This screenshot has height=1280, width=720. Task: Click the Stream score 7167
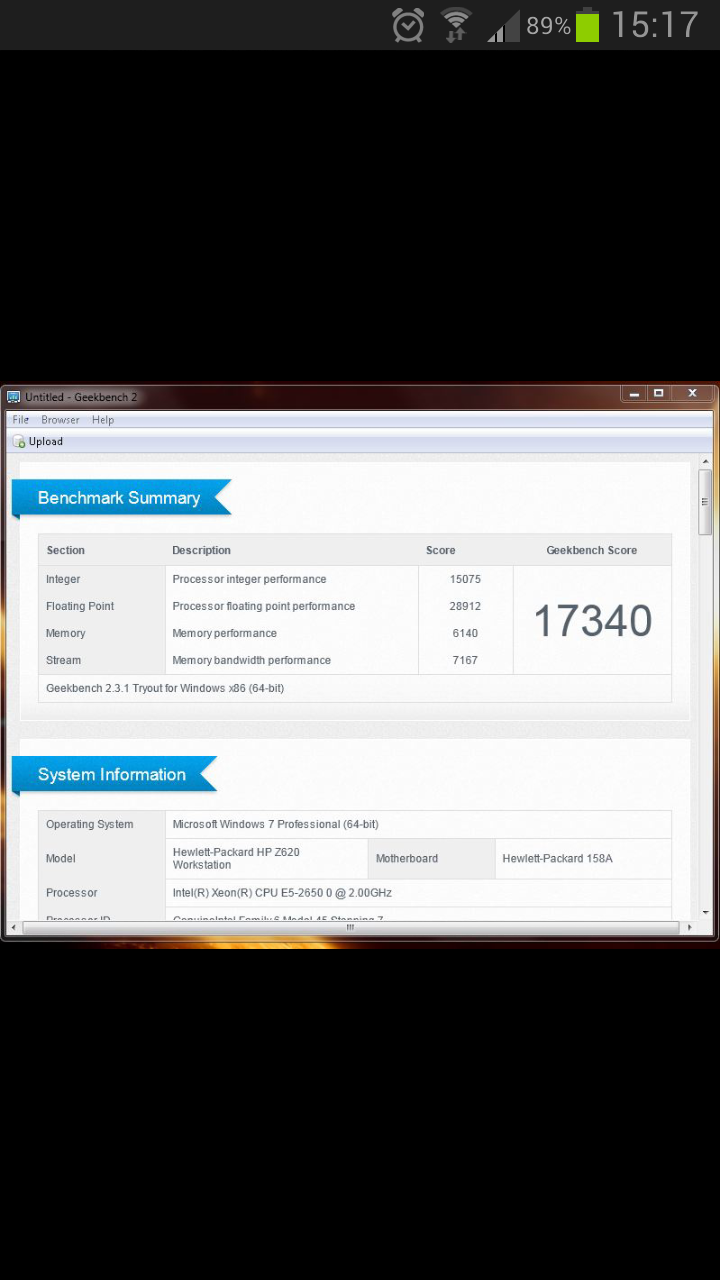(465, 660)
